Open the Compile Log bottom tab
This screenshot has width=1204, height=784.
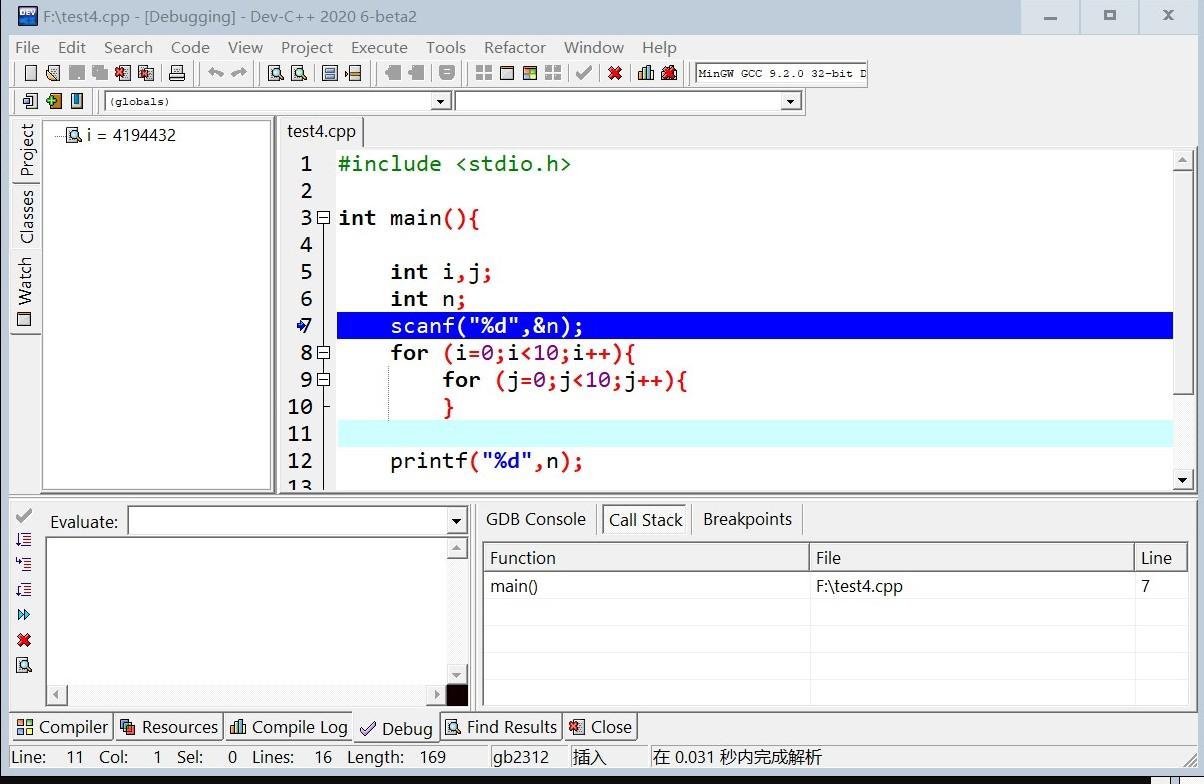[289, 727]
